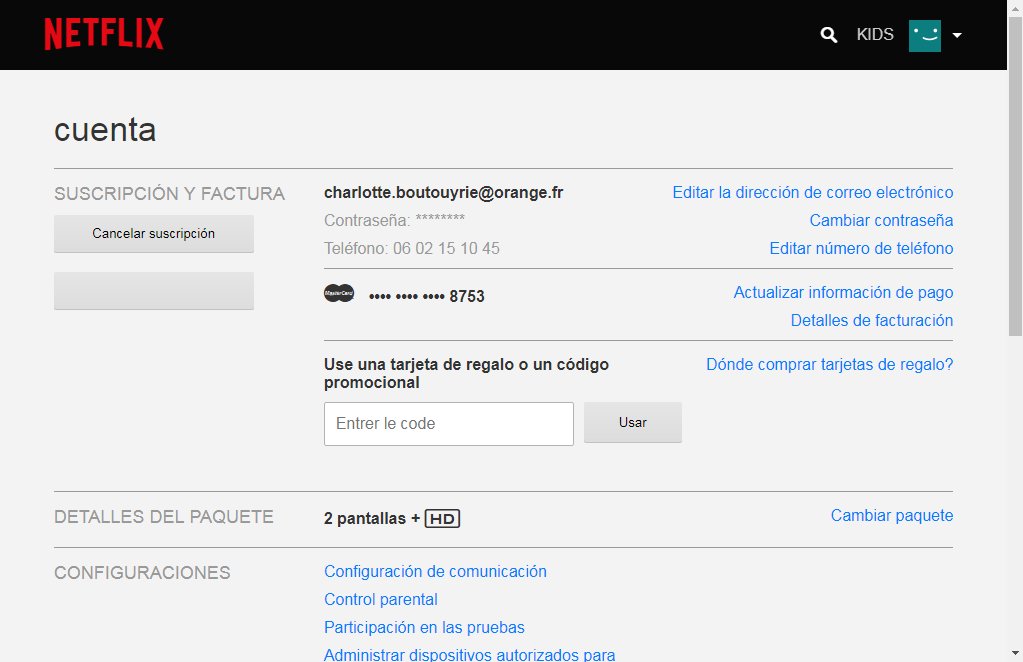Click the card number ending 8753

[427, 296]
